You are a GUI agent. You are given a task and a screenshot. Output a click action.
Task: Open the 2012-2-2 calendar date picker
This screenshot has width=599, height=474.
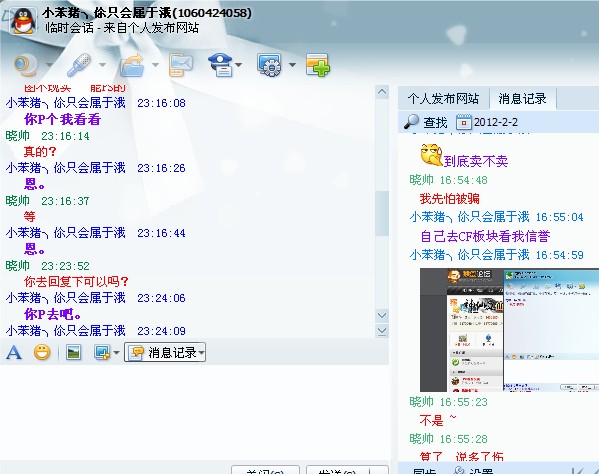click(487, 122)
